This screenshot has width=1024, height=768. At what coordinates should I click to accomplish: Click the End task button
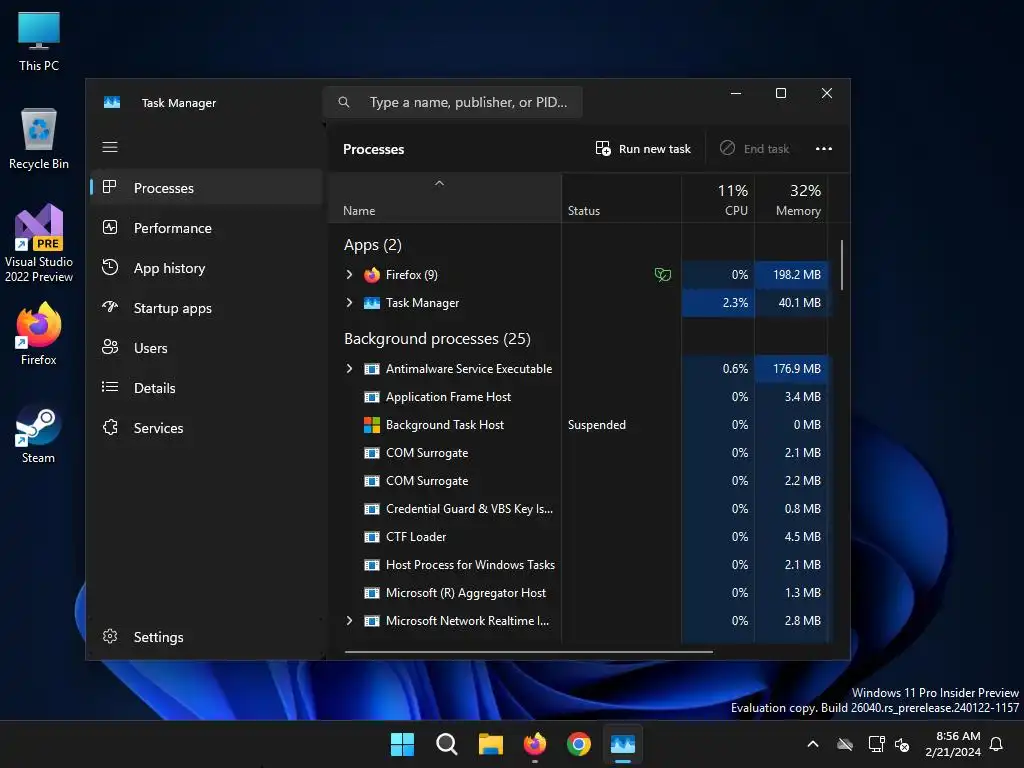coord(756,149)
